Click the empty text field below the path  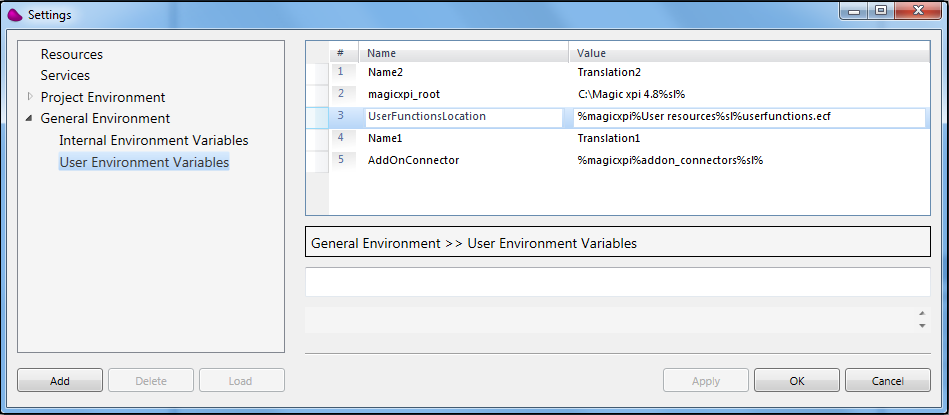(x=617, y=282)
